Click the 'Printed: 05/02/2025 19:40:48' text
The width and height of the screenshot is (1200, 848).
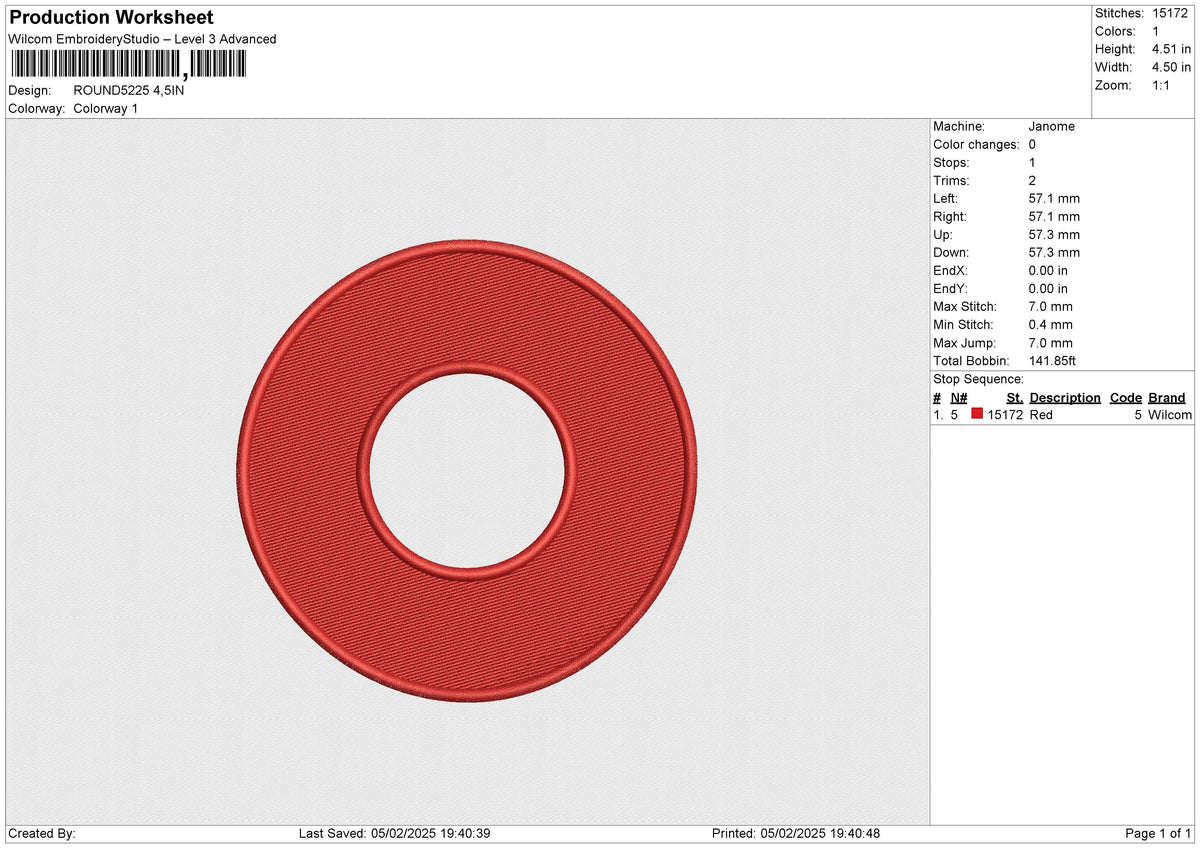796,833
